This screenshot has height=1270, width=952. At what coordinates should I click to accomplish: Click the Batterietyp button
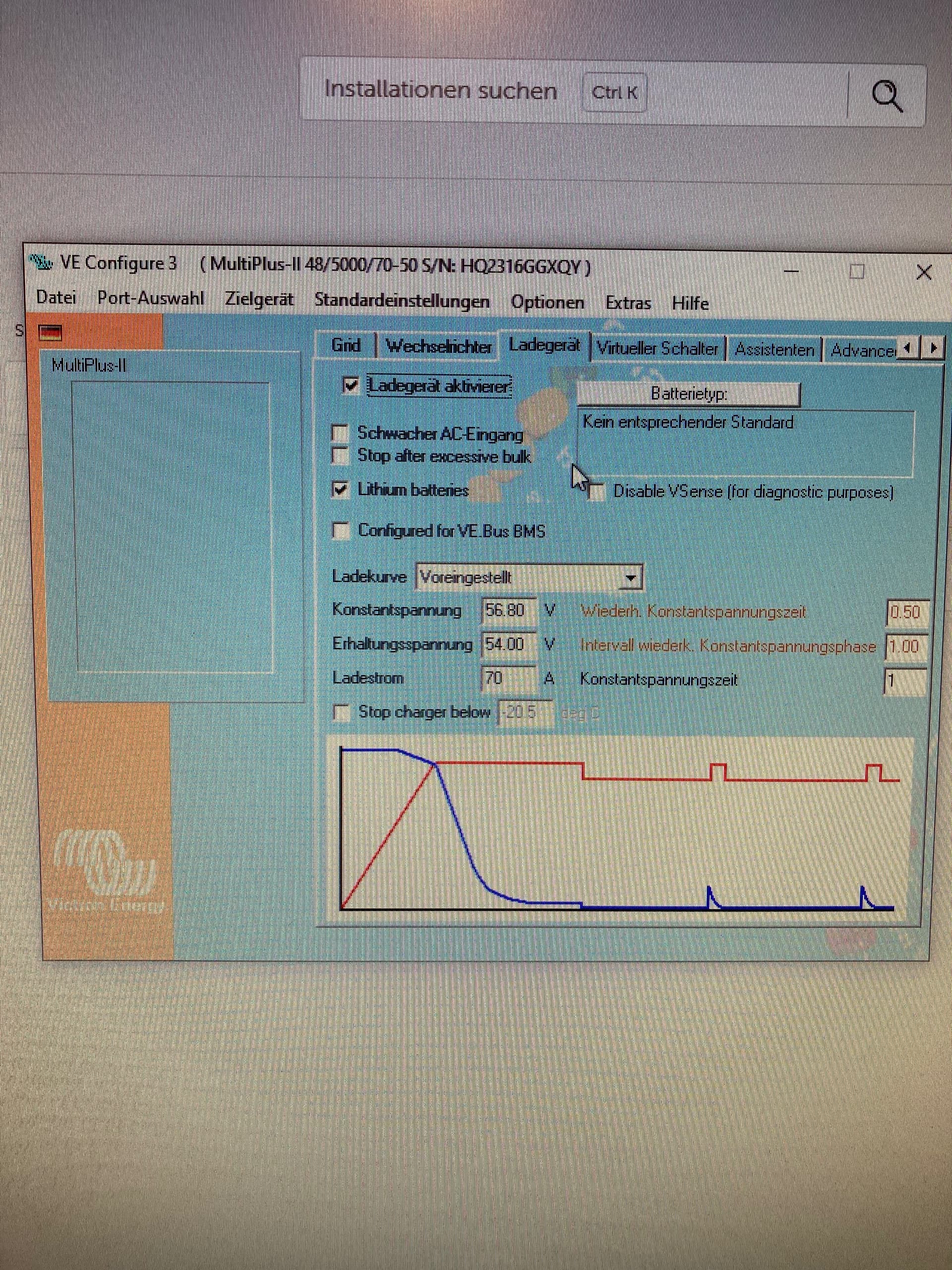pos(688,394)
